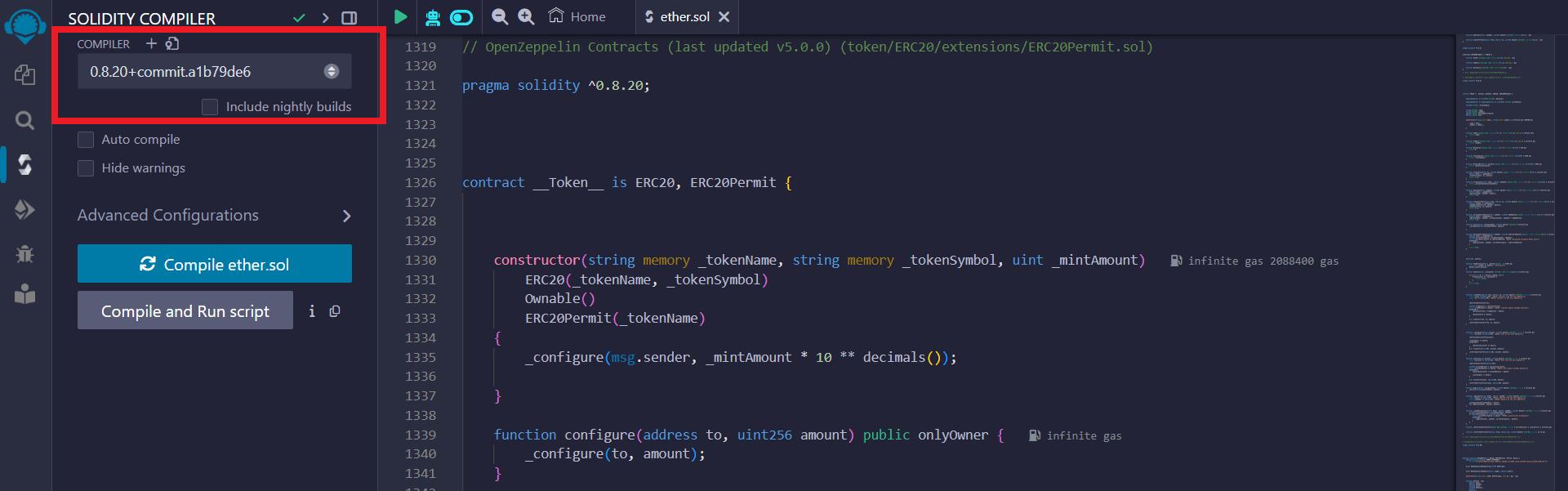The image size is (1568, 491).
Task: Click the 'Hide warnings' label text
Action: pyautogui.click(x=144, y=168)
